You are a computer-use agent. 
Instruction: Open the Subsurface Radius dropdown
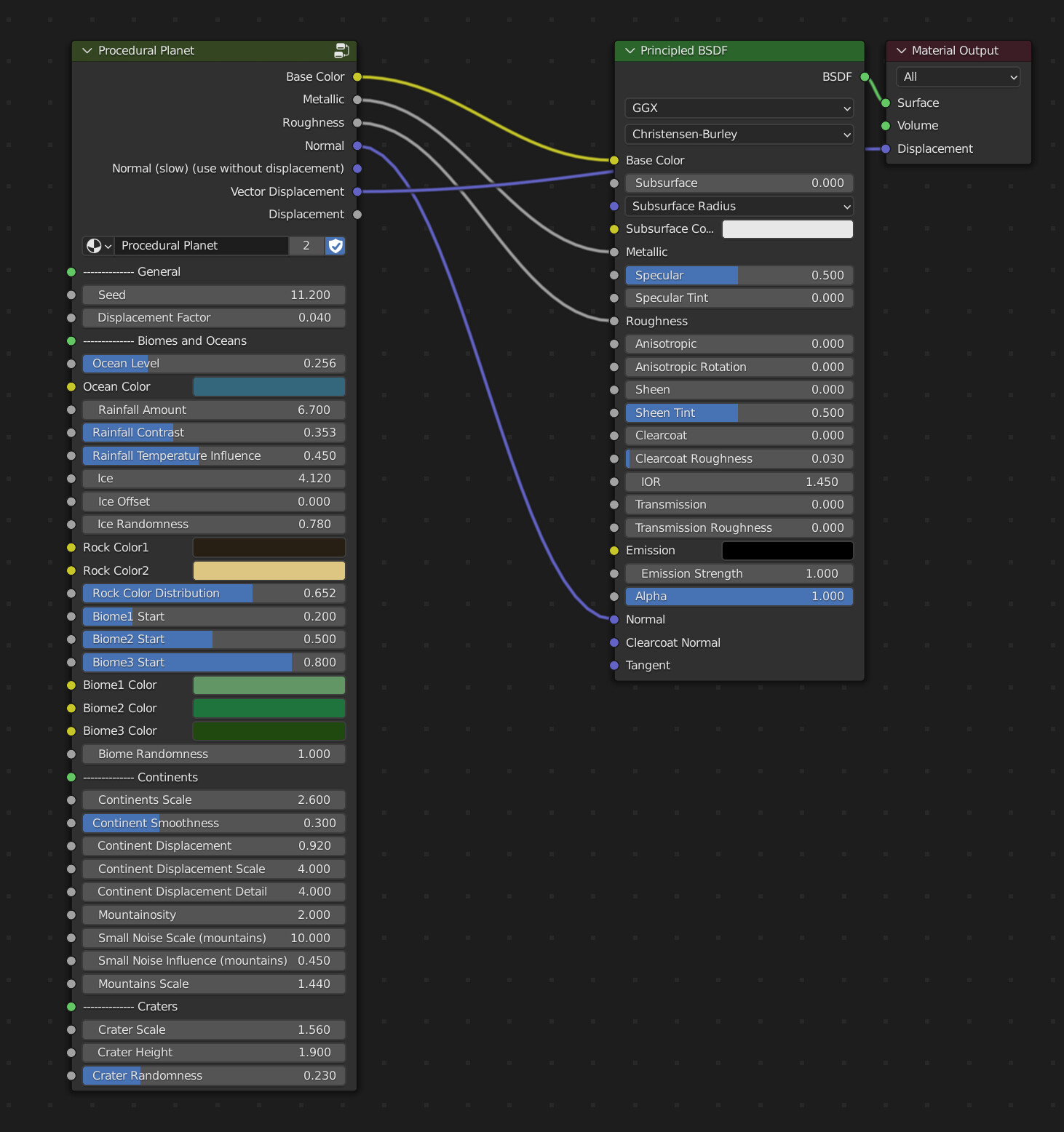(739, 206)
